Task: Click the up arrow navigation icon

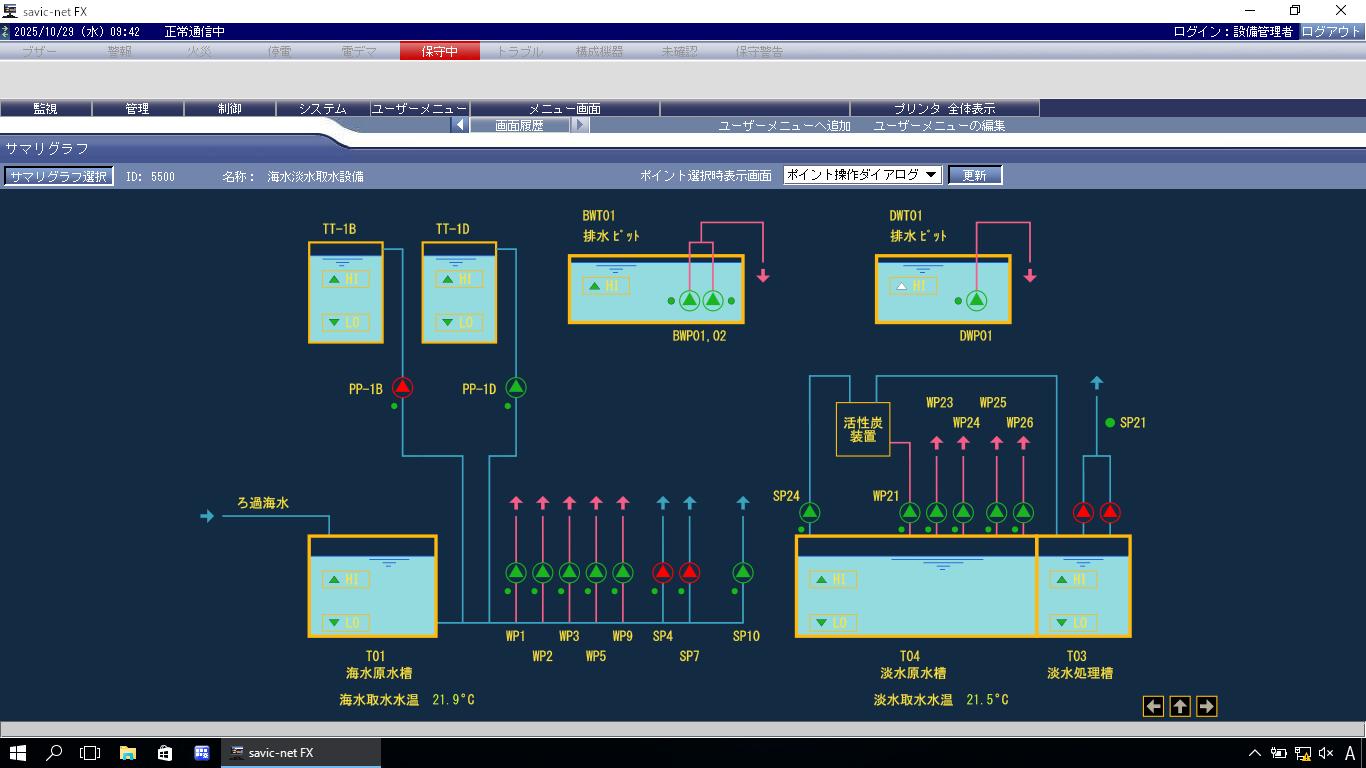Action: (1180, 706)
